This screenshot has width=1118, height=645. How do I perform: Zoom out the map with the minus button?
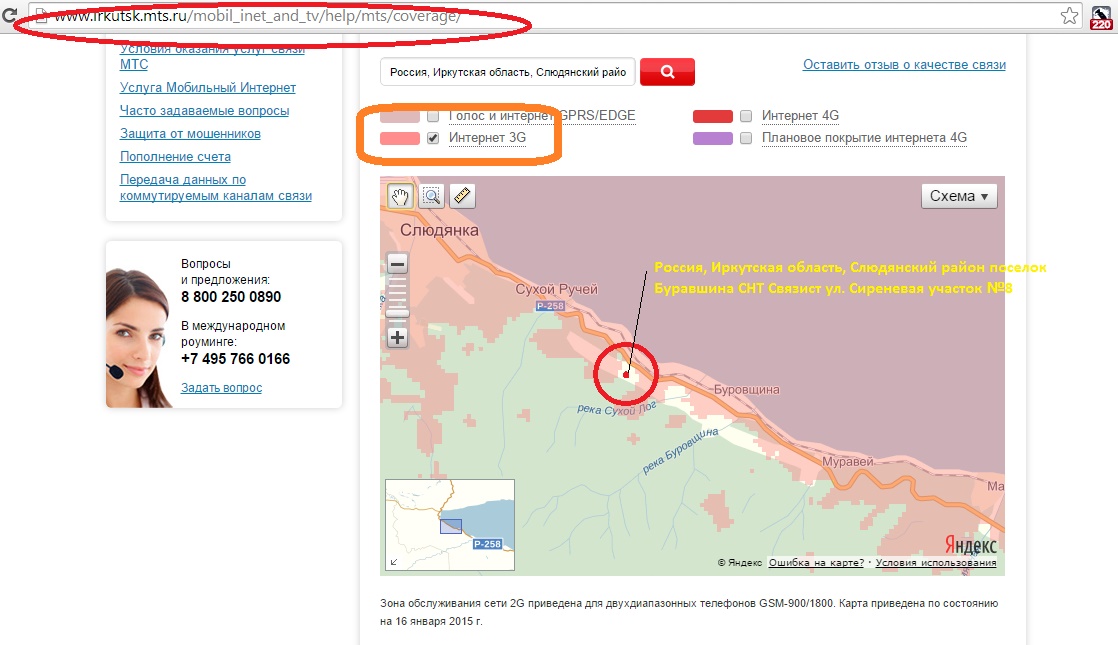point(397,264)
